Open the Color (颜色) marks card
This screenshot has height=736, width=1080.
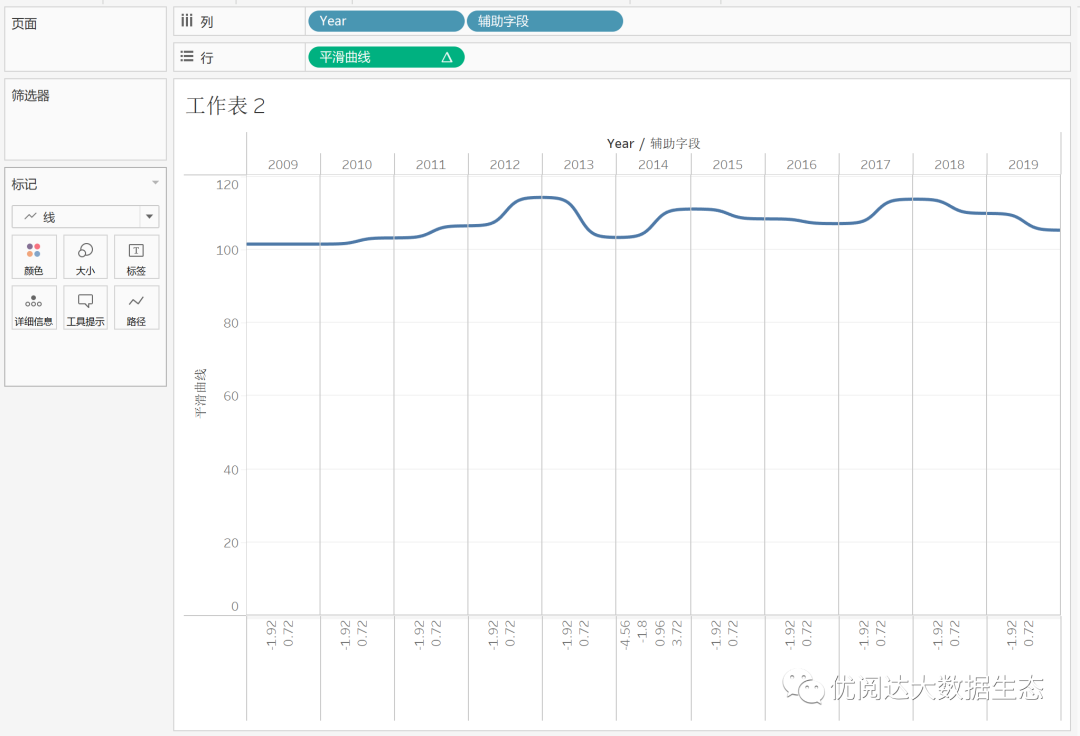coord(34,257)
